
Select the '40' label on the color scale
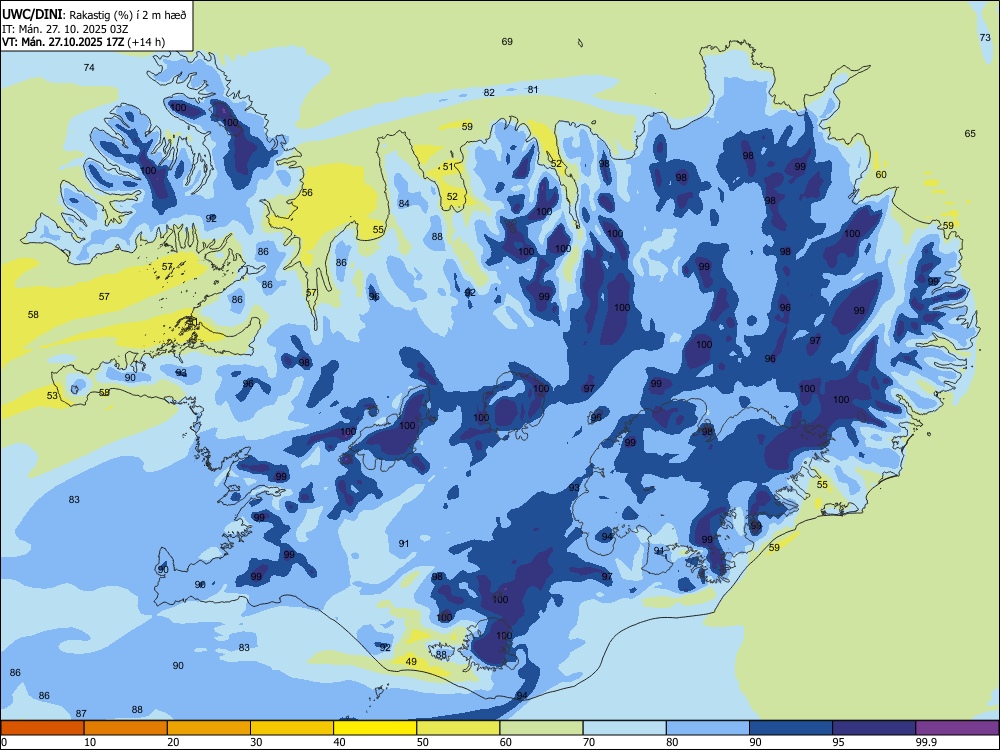coord(339,742)
